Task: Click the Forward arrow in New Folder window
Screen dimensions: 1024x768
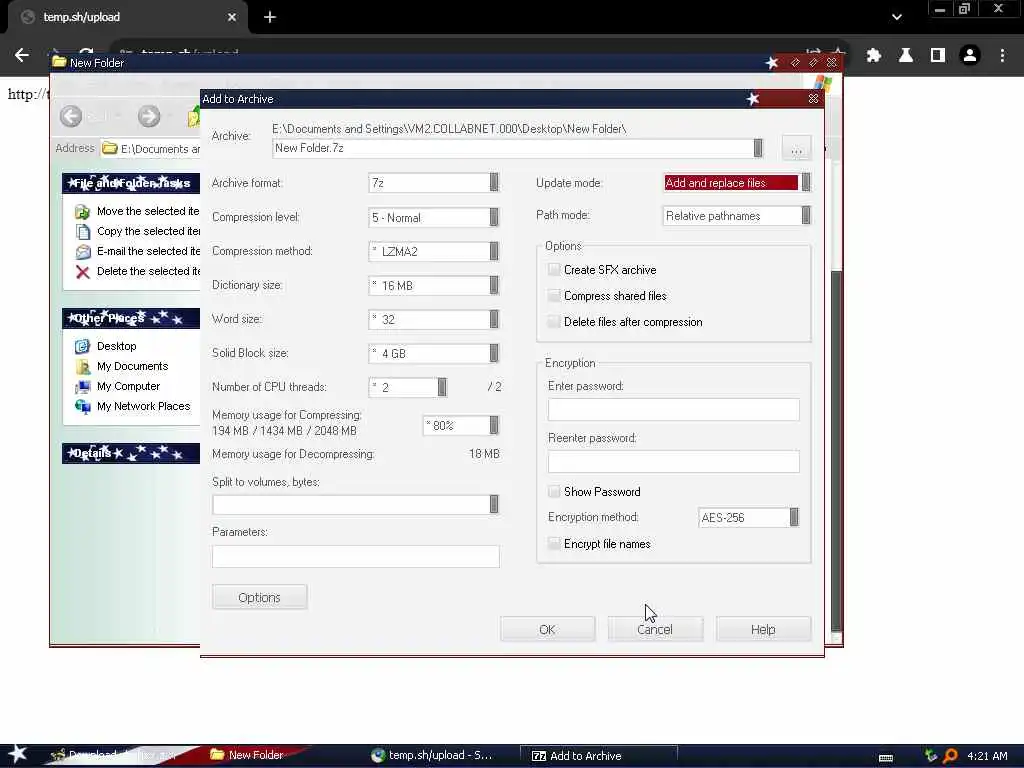Action: pyautogui.click(x=149, y=117)
